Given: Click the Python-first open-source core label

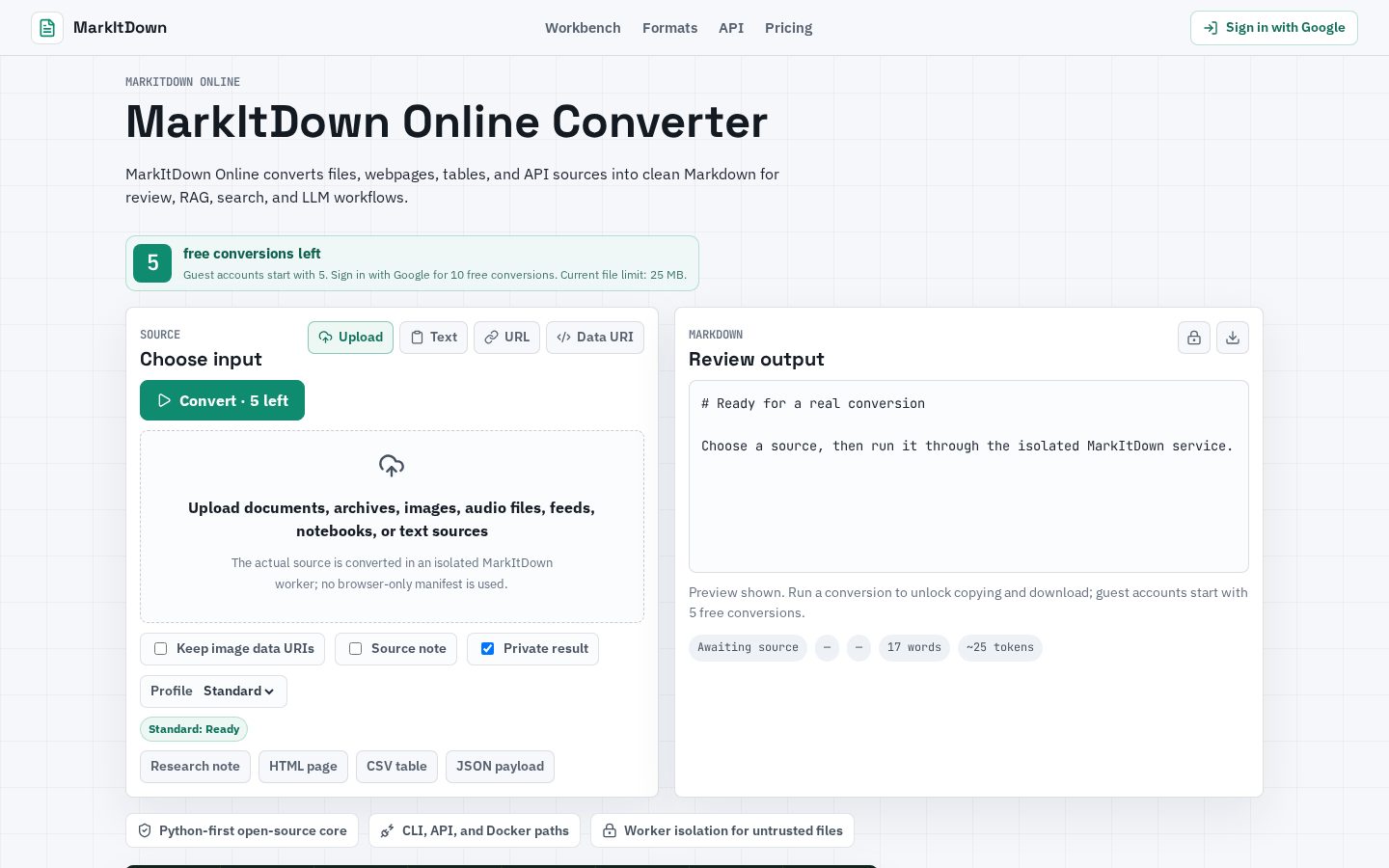Looking at the screenshot, I should 253,830.
